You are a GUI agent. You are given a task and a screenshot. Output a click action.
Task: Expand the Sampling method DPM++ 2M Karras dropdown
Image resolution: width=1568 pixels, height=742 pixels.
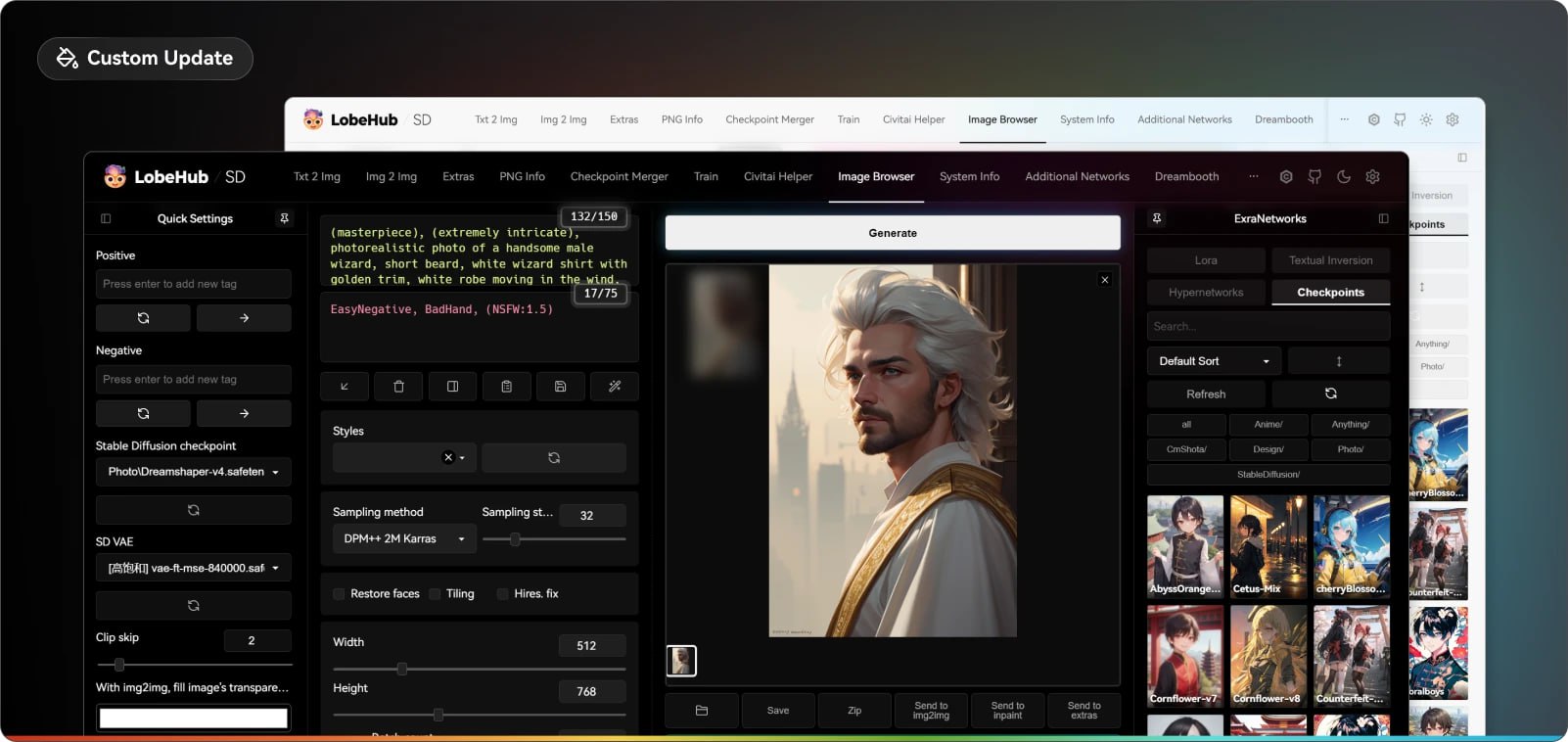pyautogui.click(x=404, y=538)
